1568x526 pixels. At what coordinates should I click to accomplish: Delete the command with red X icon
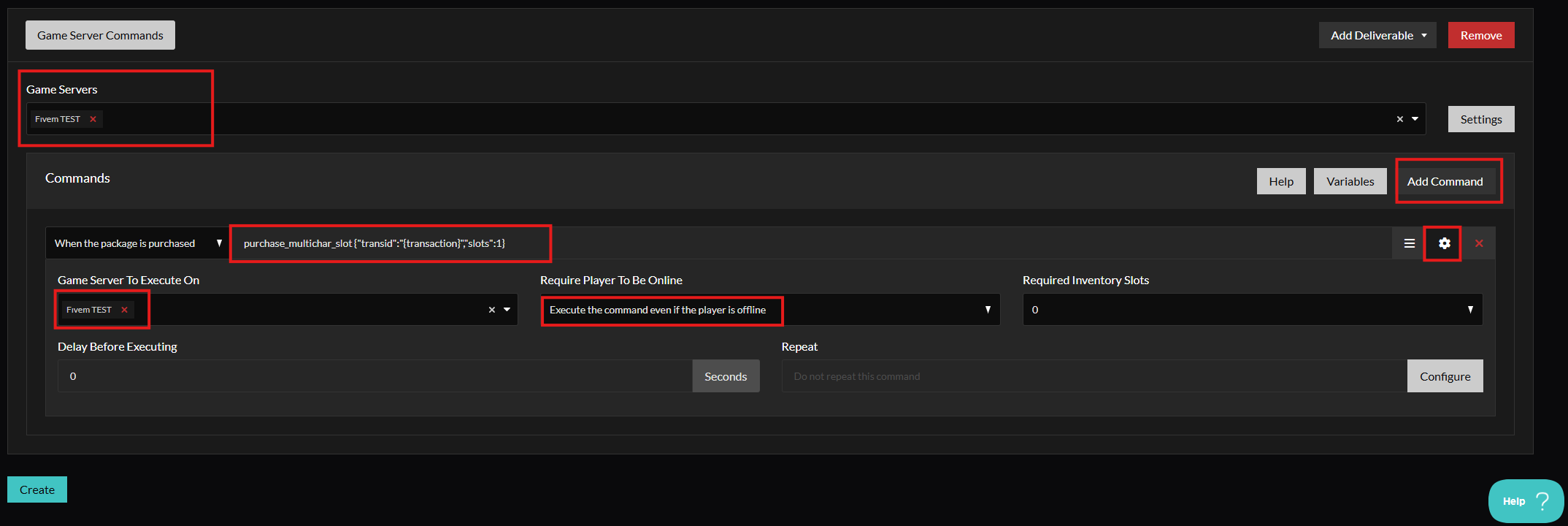pos(1479,243)
